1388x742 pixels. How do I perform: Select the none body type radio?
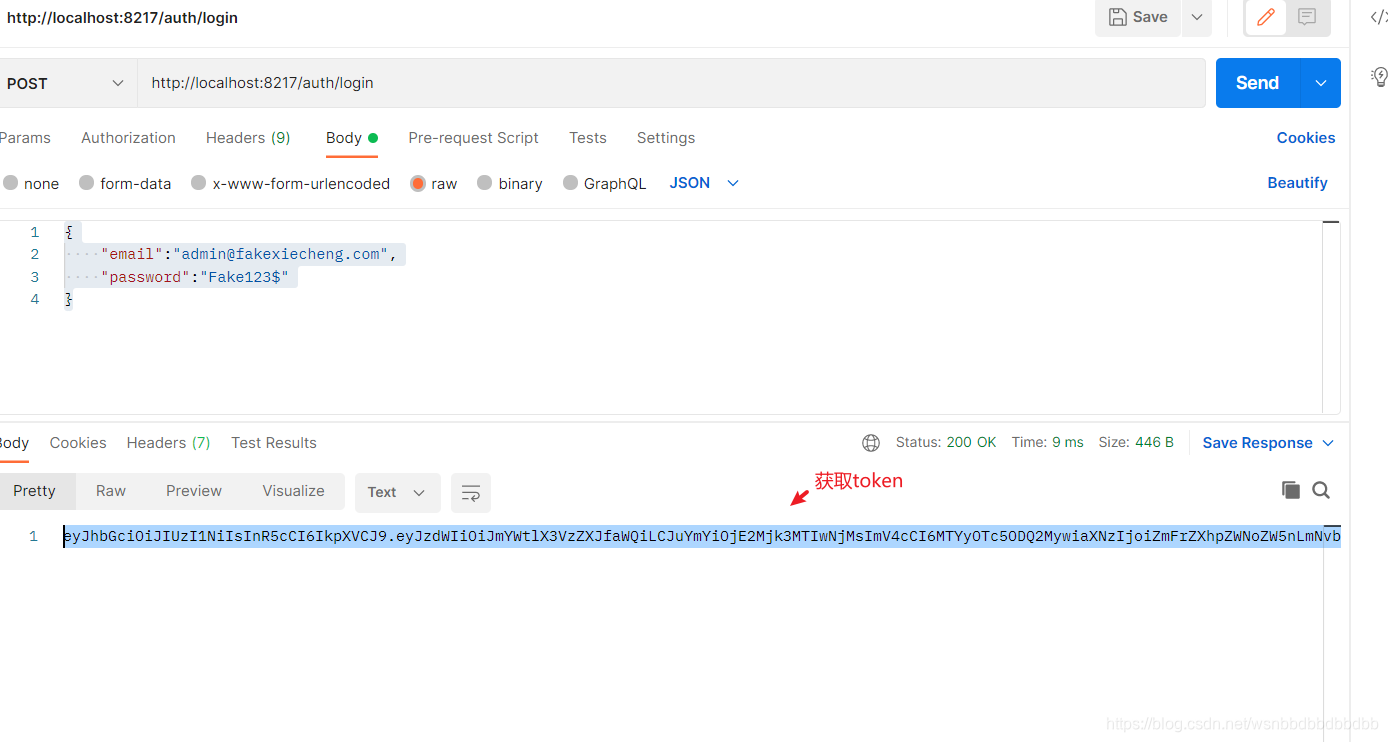pos(11,183)
